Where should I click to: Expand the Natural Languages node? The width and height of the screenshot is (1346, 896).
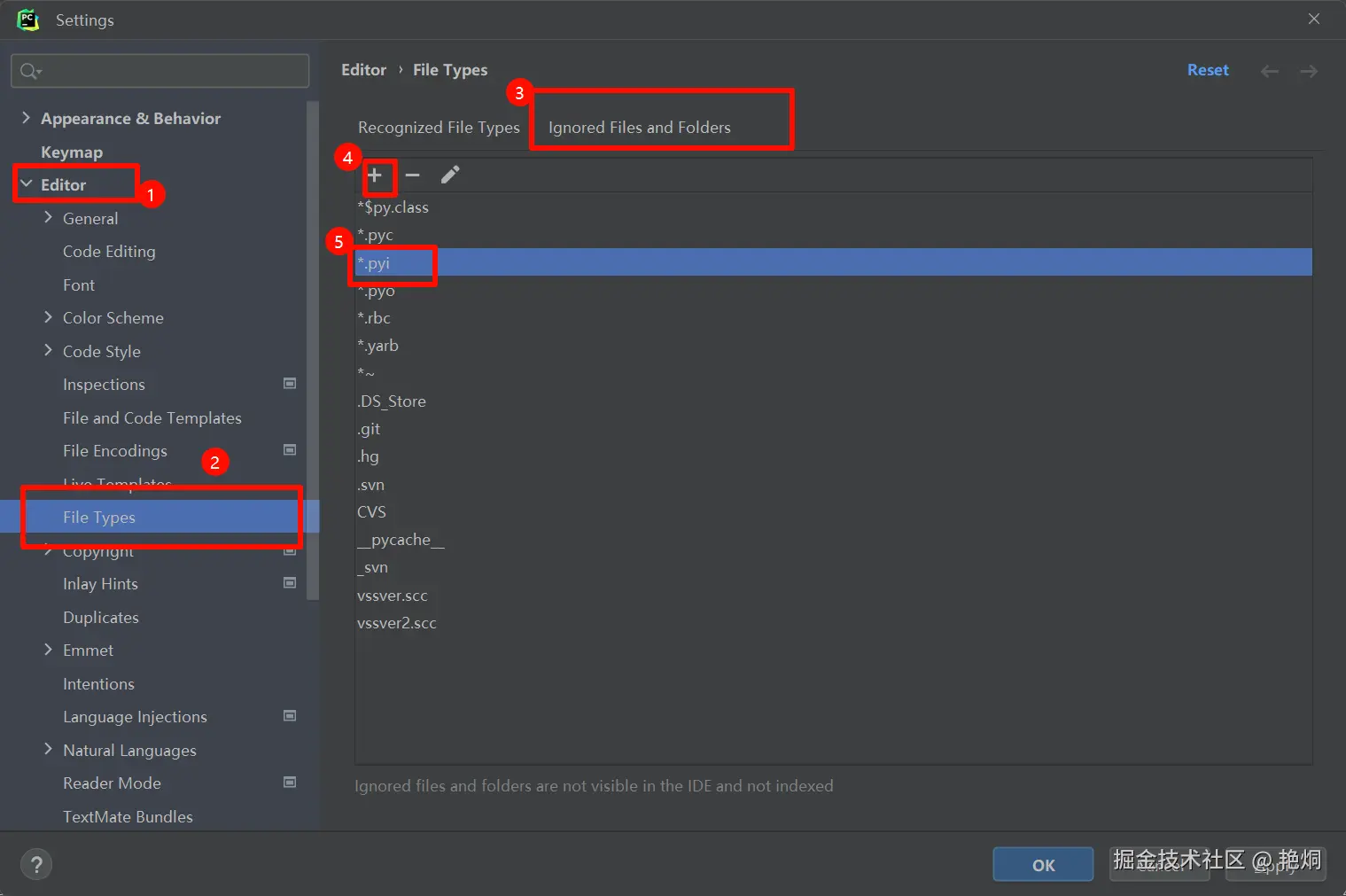click(48, 750)
